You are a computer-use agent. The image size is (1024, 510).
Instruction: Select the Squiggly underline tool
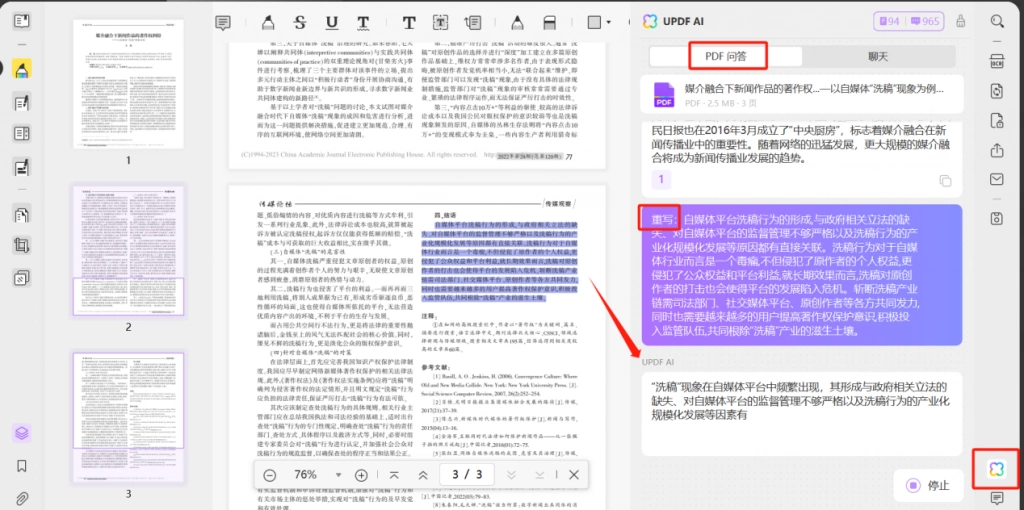[x=363, y=23]
